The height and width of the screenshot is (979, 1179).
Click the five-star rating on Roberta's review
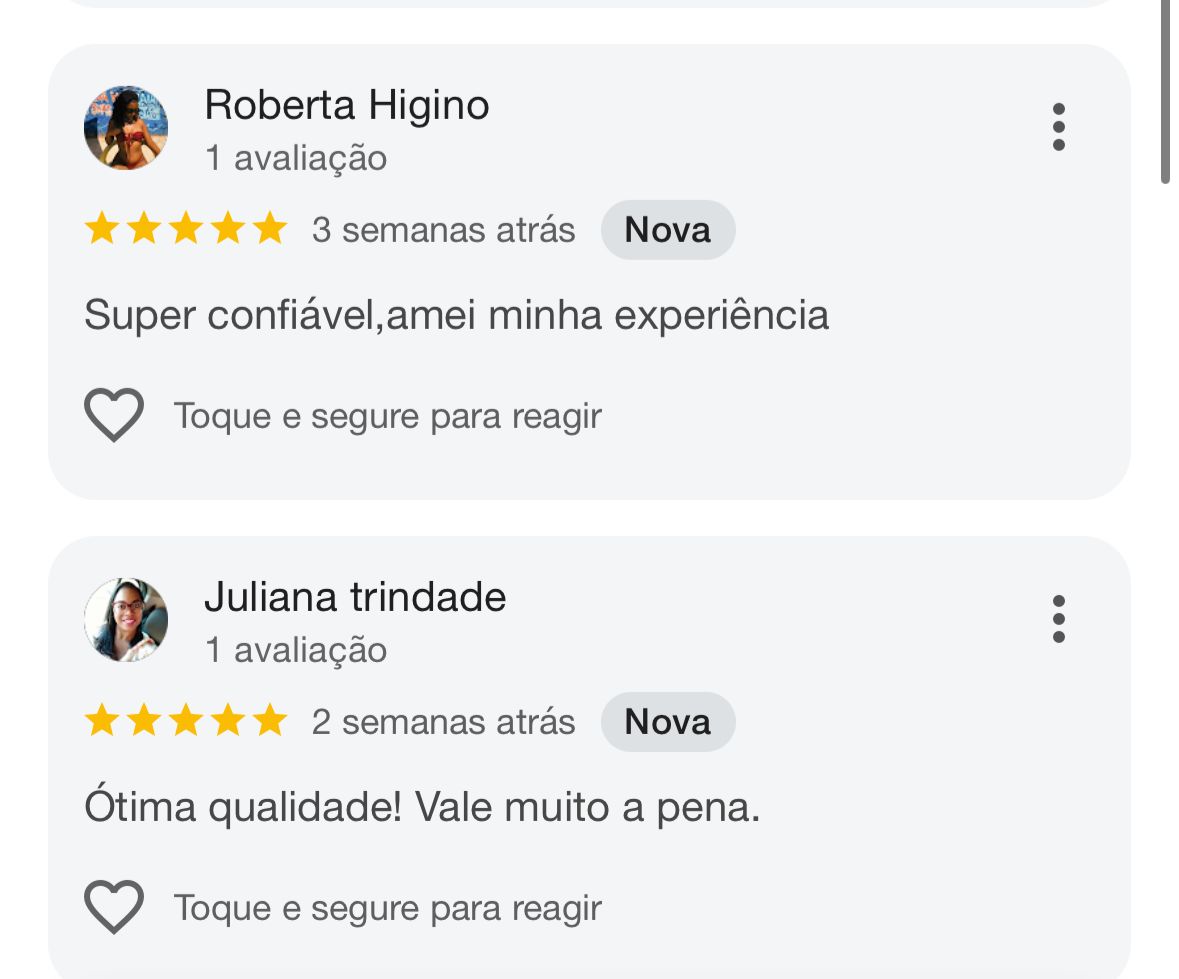coord(186,230)
